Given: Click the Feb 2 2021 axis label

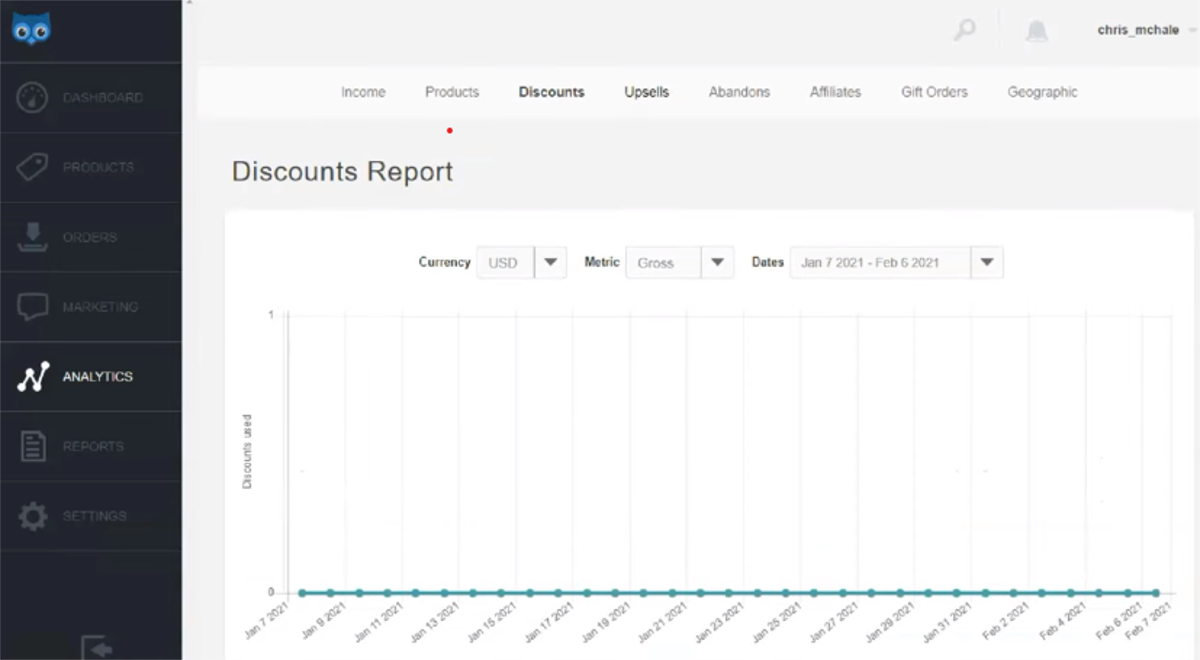Looking at the screenshot, I should pyautogui.click(x=1005, y=620).
